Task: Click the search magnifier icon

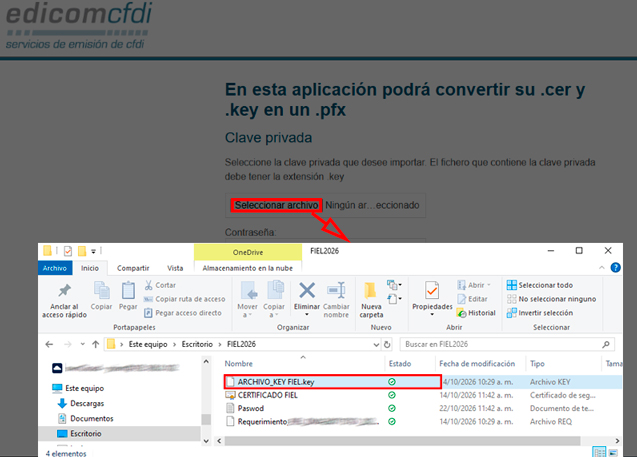Action: coord(606,344)
